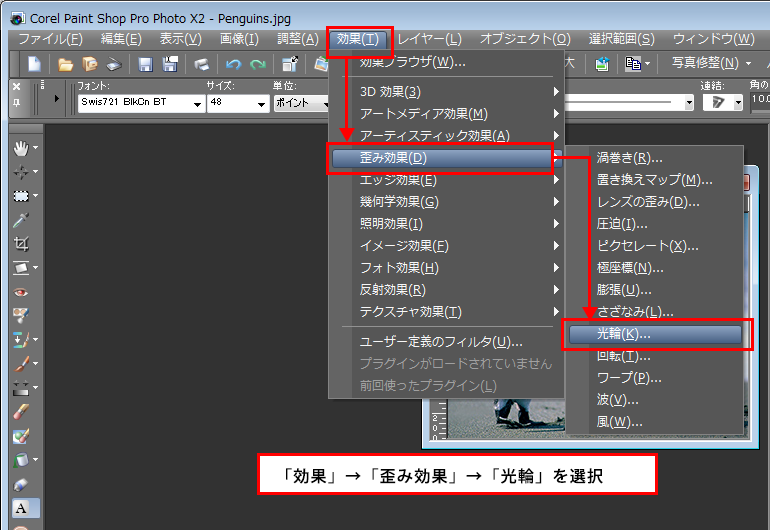This screenshot has height=530, width=770.
Task: Expand the Clone brush flyout arrow
Action: pyautogui.click(x=35, y=339)
